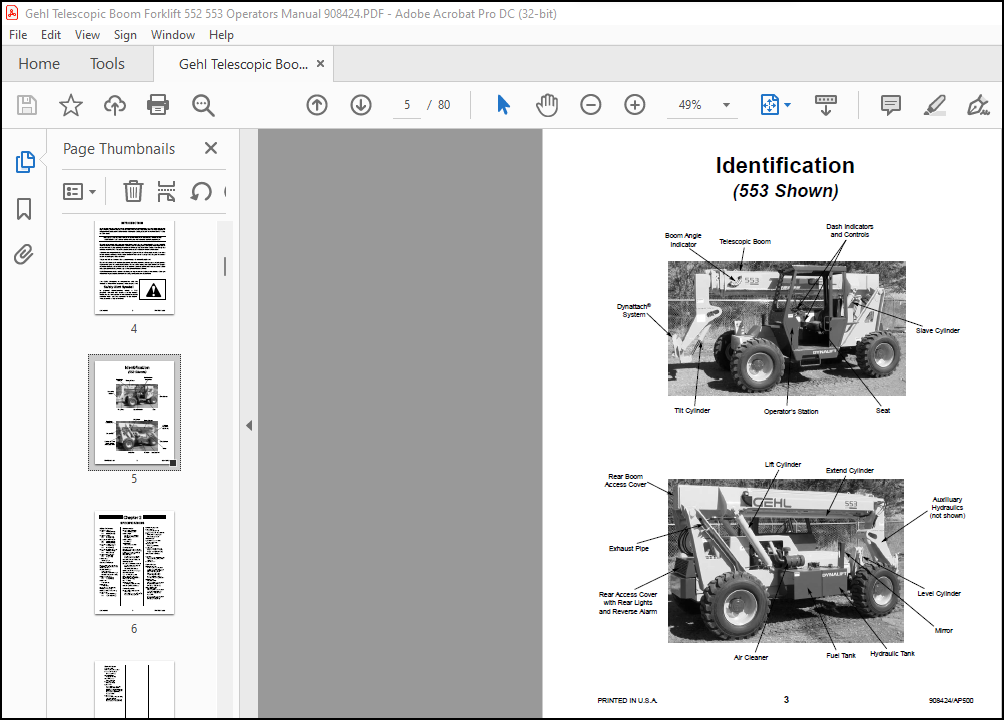Switch to the Home tab
Screen dimensions: 1004x720
coord(39,63)
